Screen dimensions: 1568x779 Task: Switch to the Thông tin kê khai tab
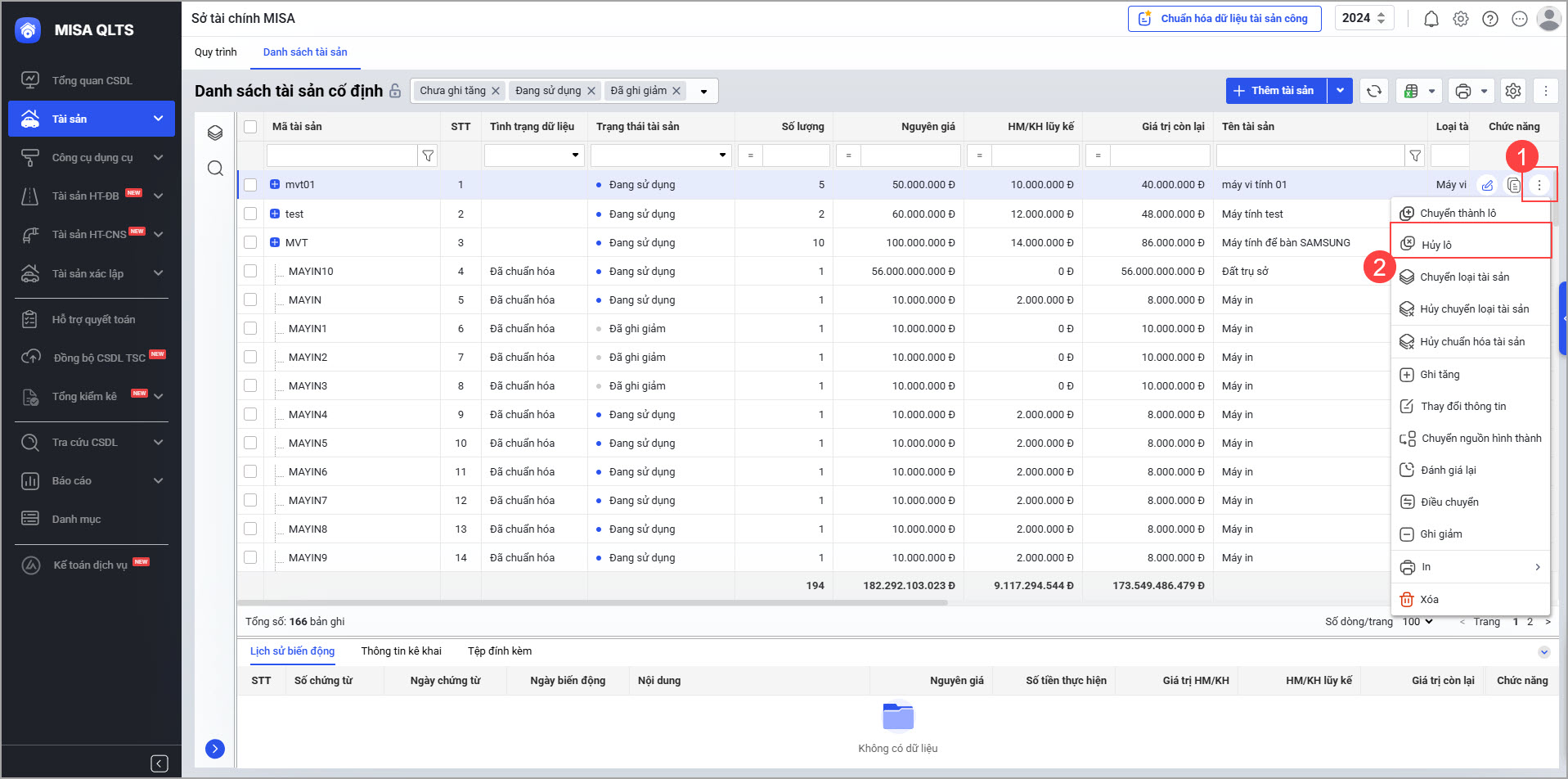(401, 651)
